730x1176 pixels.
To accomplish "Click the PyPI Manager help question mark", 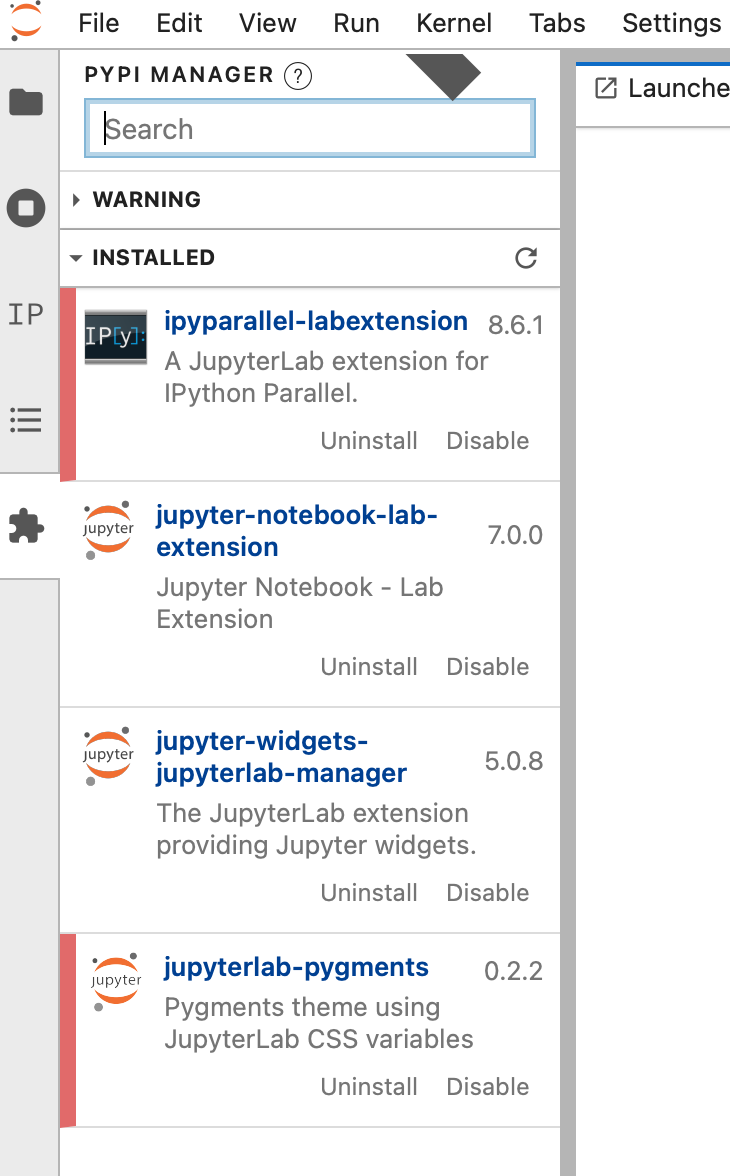I will pos(297,75).
